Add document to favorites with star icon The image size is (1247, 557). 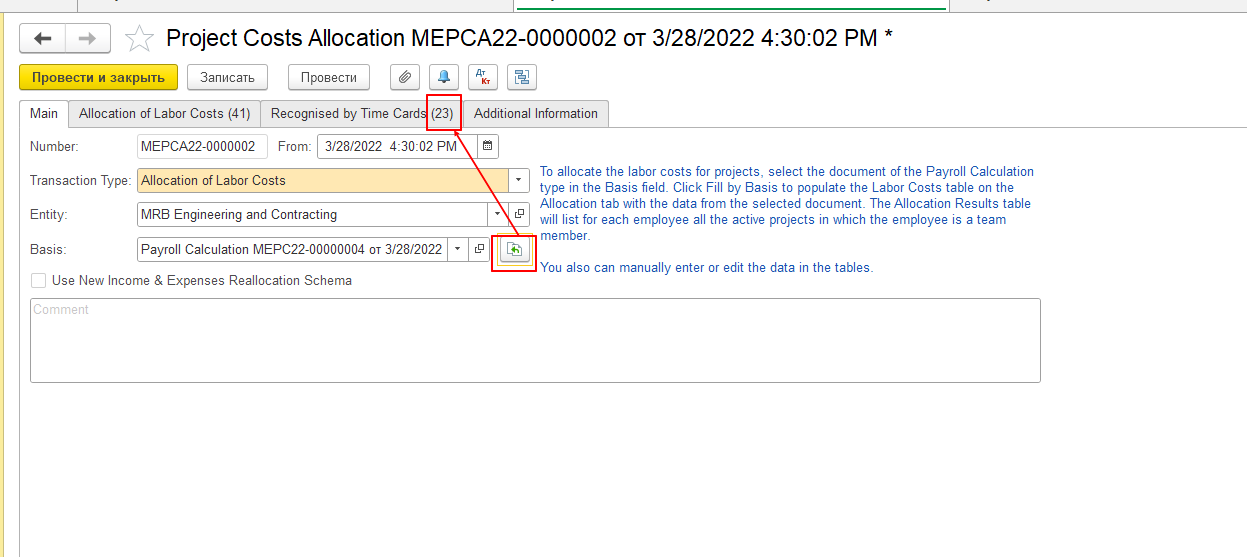pos(139,38)
